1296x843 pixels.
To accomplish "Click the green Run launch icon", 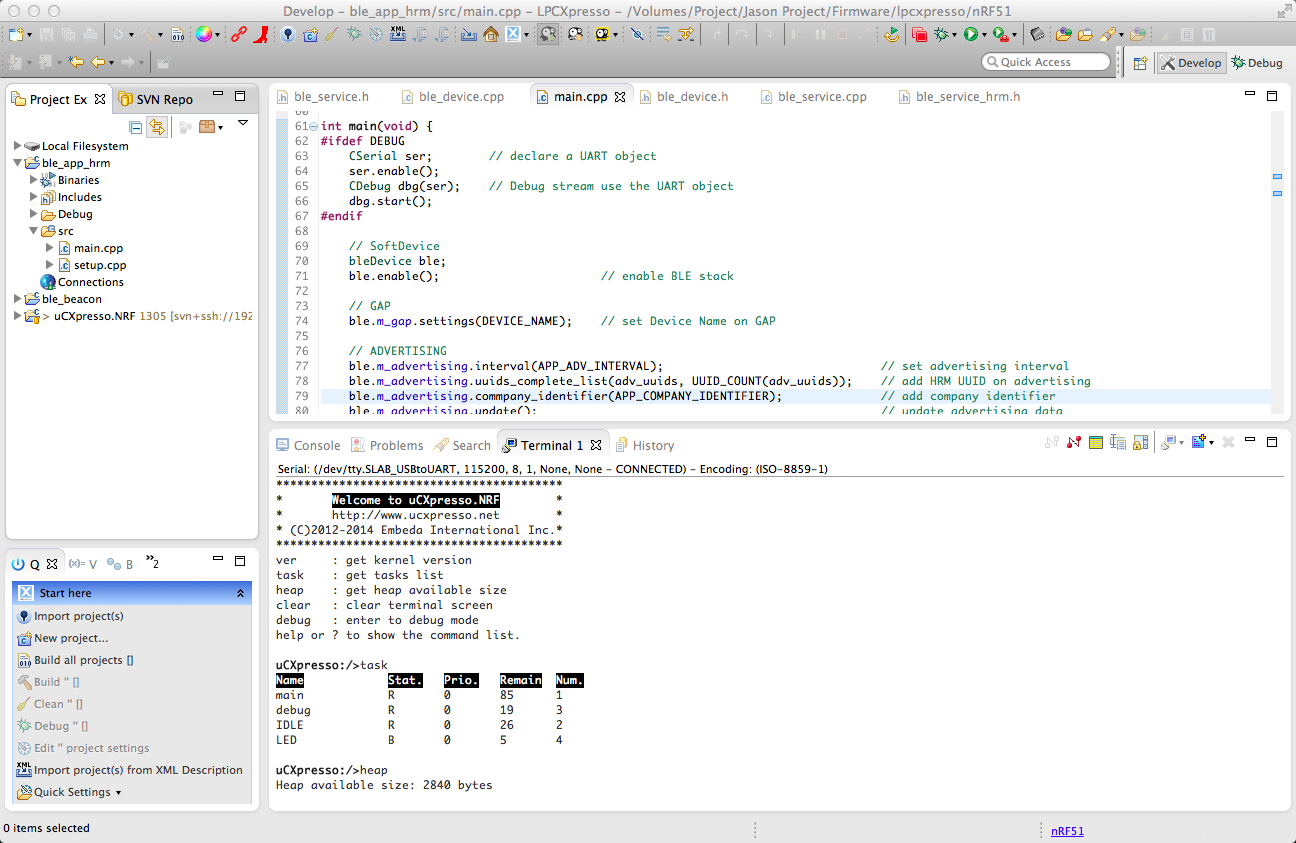I will coord(970,34).
